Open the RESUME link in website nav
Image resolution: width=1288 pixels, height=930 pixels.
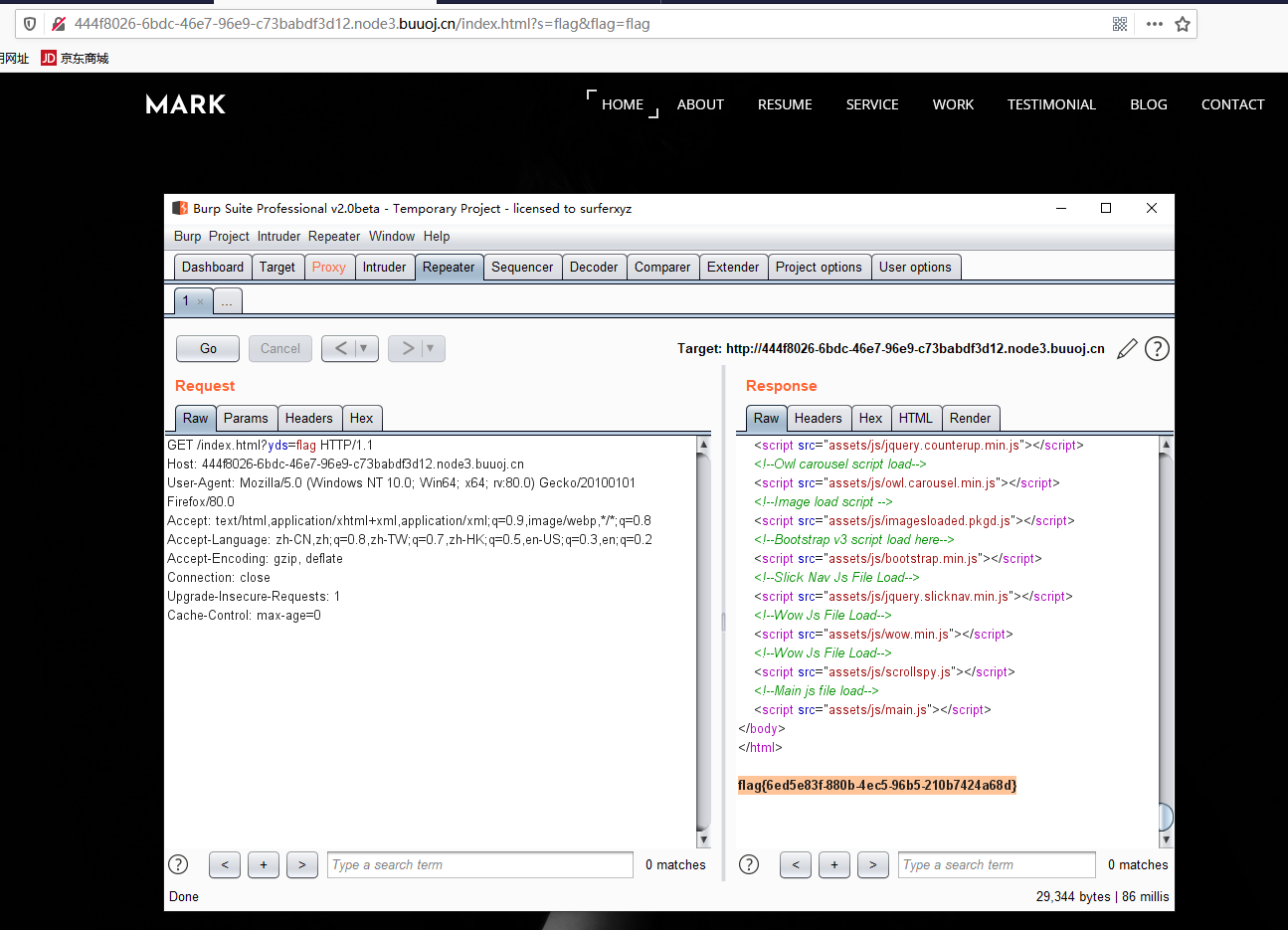point(785,104)
